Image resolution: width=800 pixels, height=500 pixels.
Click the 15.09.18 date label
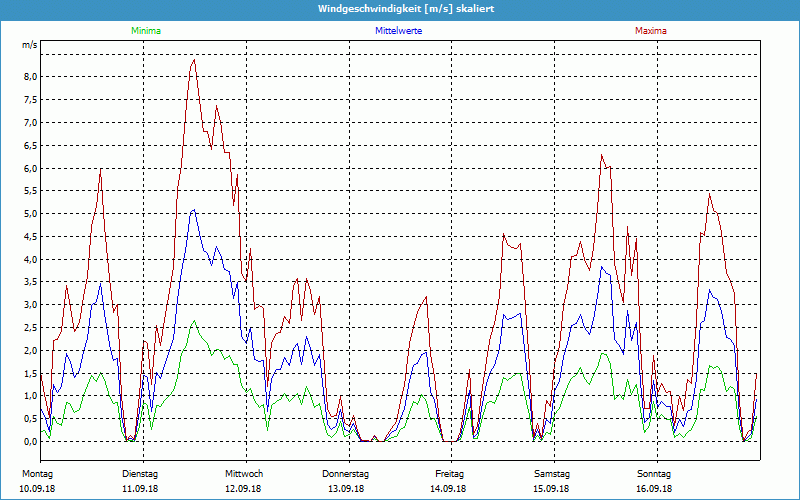[x=551, y=489]
